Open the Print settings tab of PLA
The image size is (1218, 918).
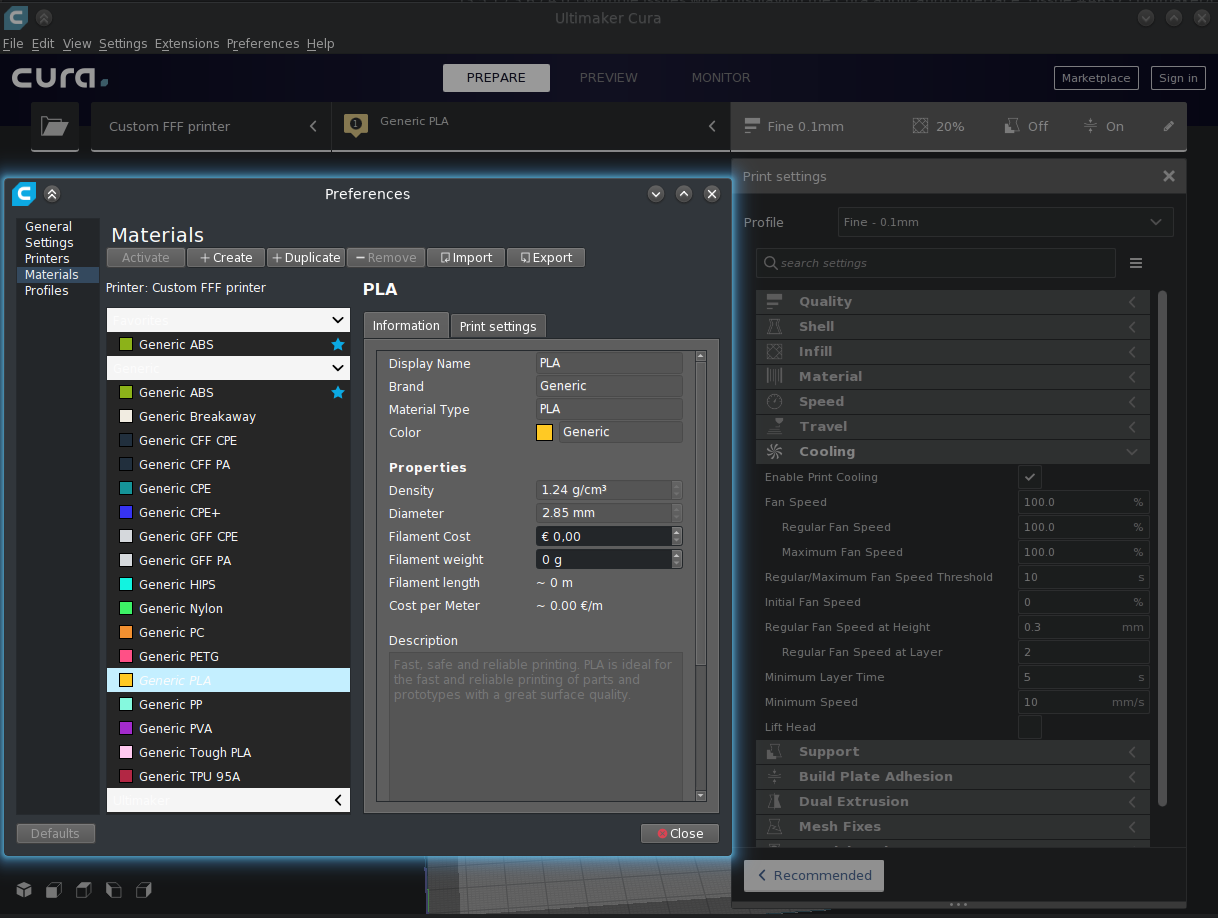(498, 326)
